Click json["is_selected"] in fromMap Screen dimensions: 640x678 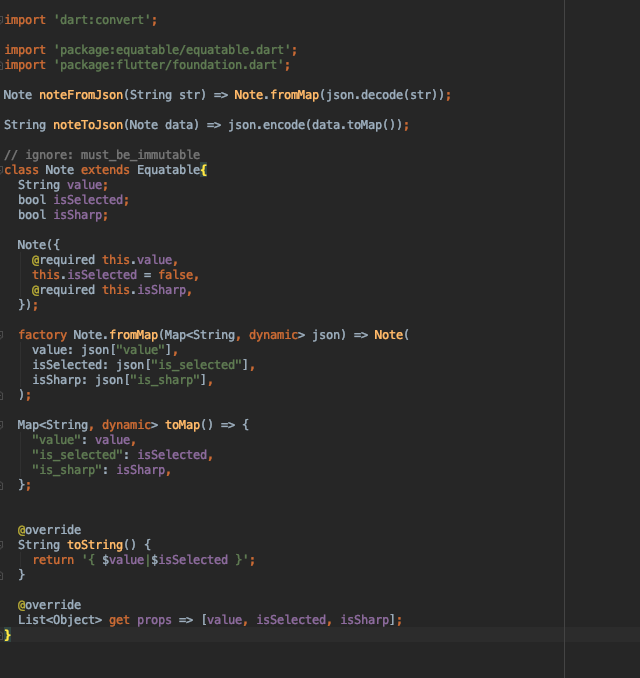[x=182, y=365]
